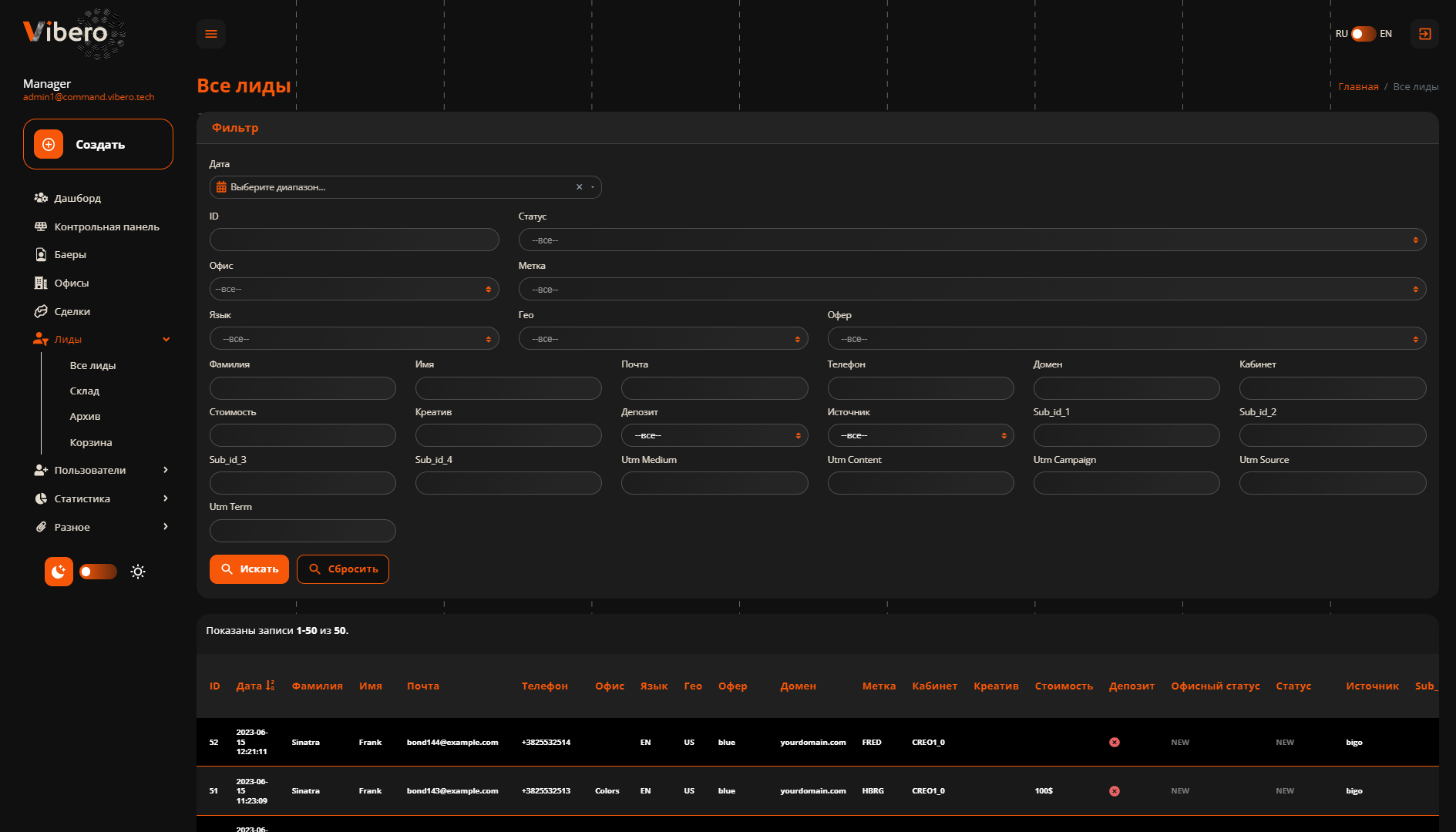Sort by the Стоимость column header
The height and width of the screenshot is (832, 1456).
point(1064,686)
